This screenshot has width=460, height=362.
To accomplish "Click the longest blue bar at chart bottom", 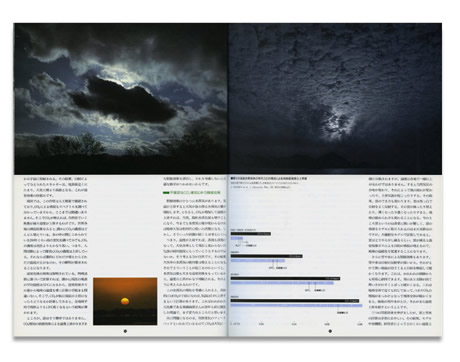I will tap(296, 305).
